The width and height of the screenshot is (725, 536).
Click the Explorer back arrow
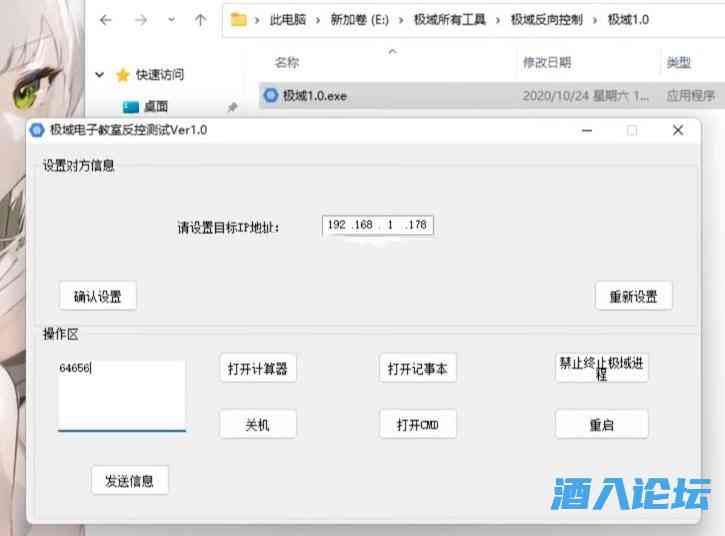106,20
